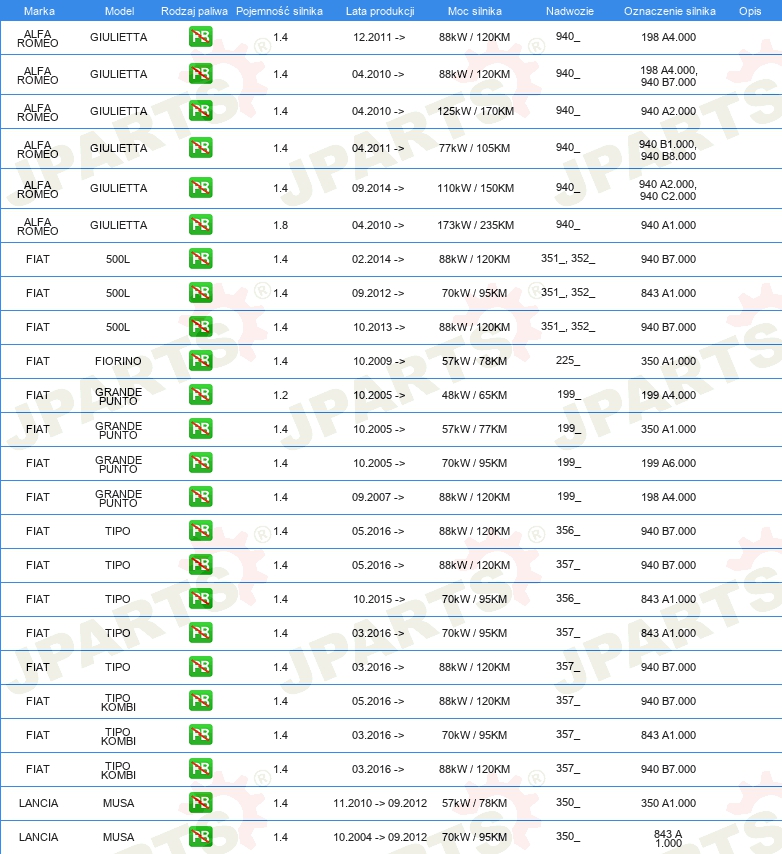Click petrol icon in Giulietta 04.2011 row
This screenshot has height=854, width=782.
tap(200, 148)
